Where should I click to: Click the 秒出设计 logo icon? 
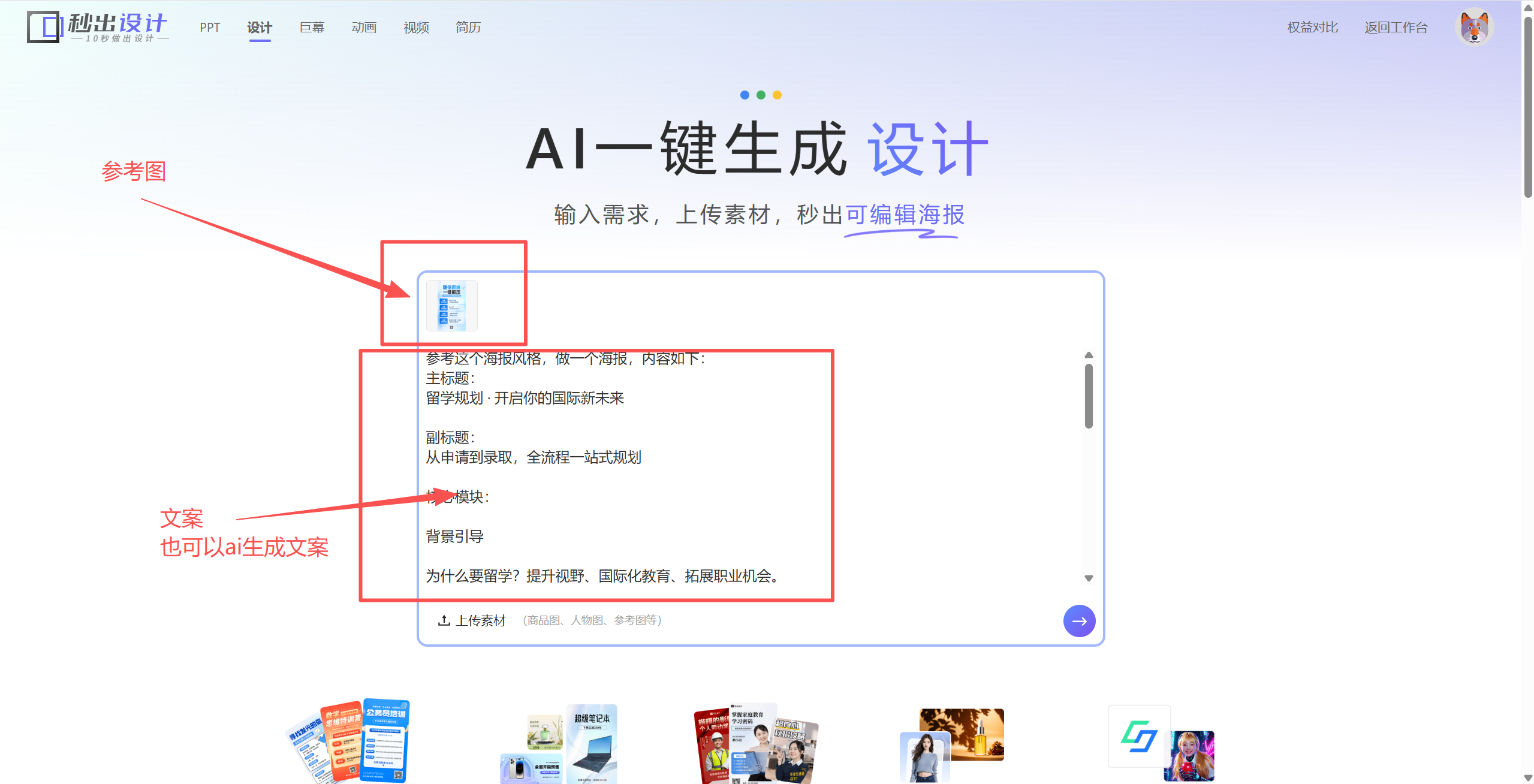[44, 28]
